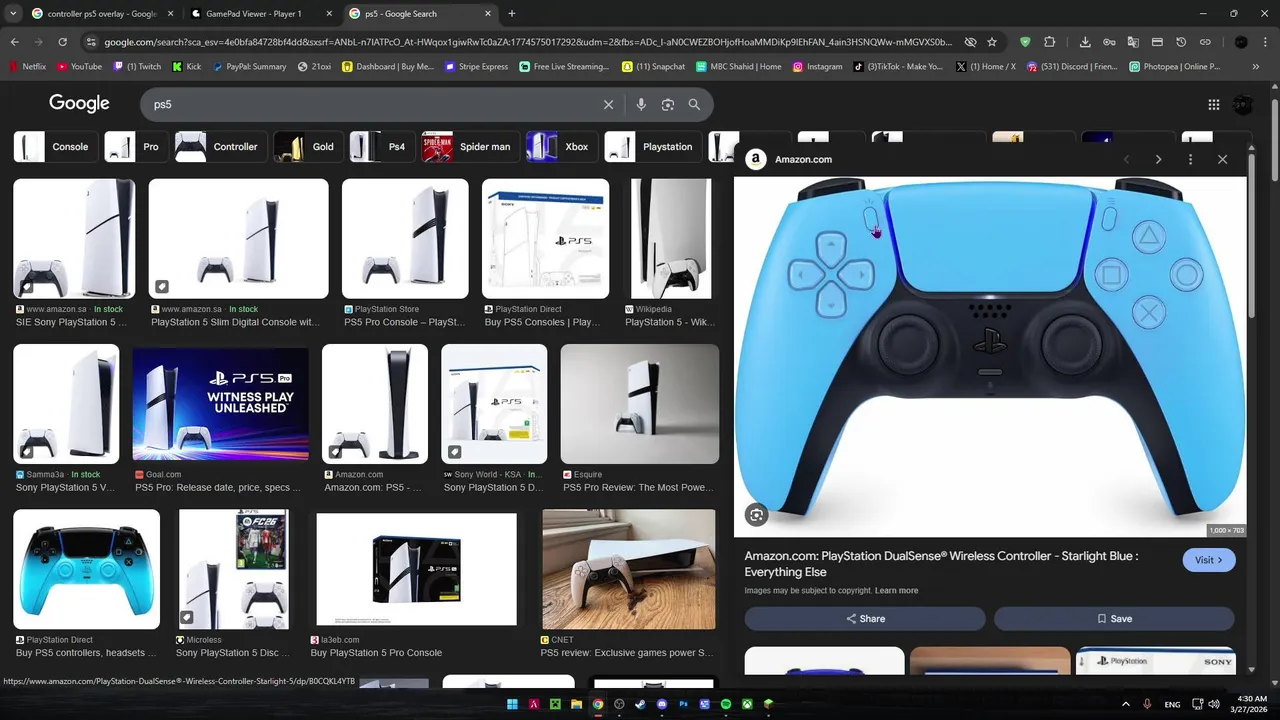Open Steam from the taskbar

[640, 704]
